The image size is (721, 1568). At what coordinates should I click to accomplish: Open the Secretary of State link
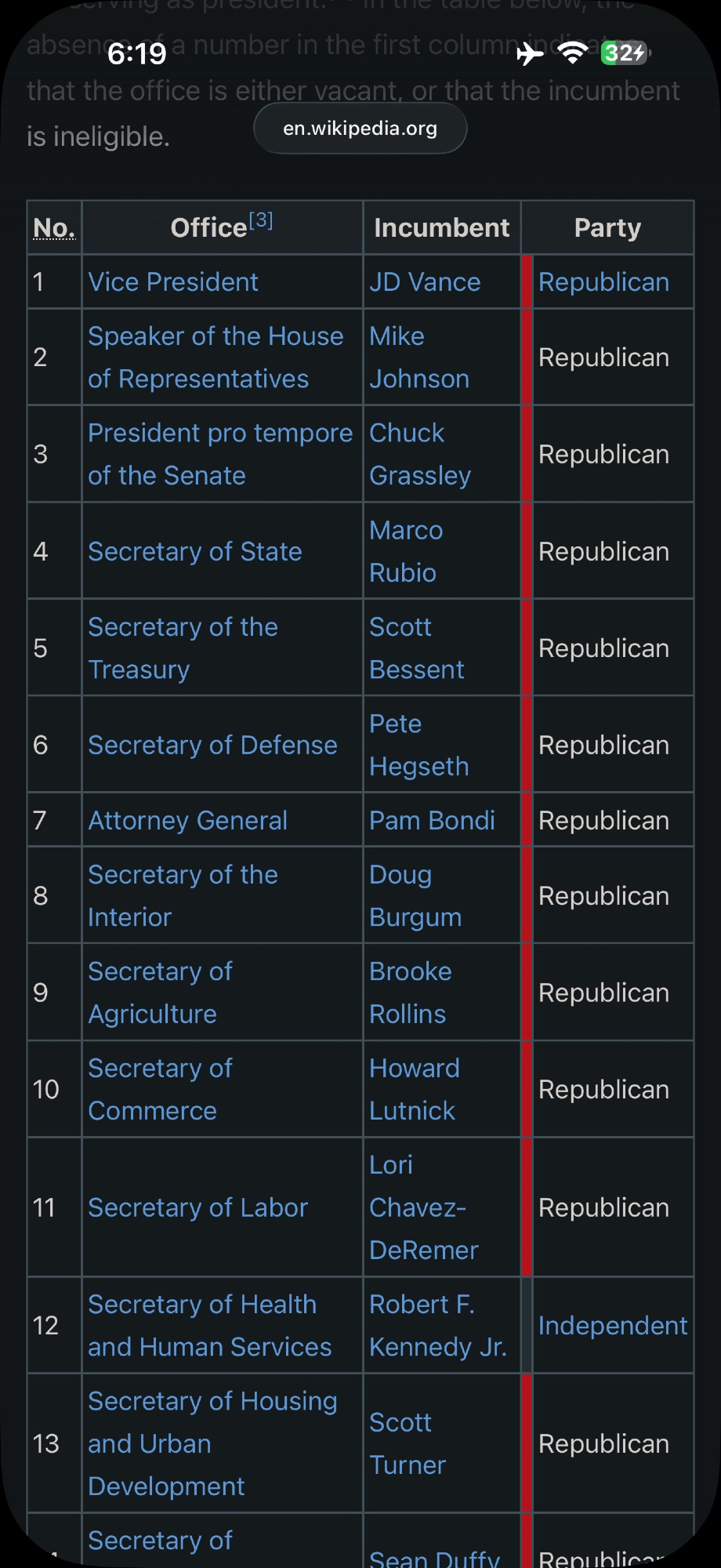(x=195, y=552)
